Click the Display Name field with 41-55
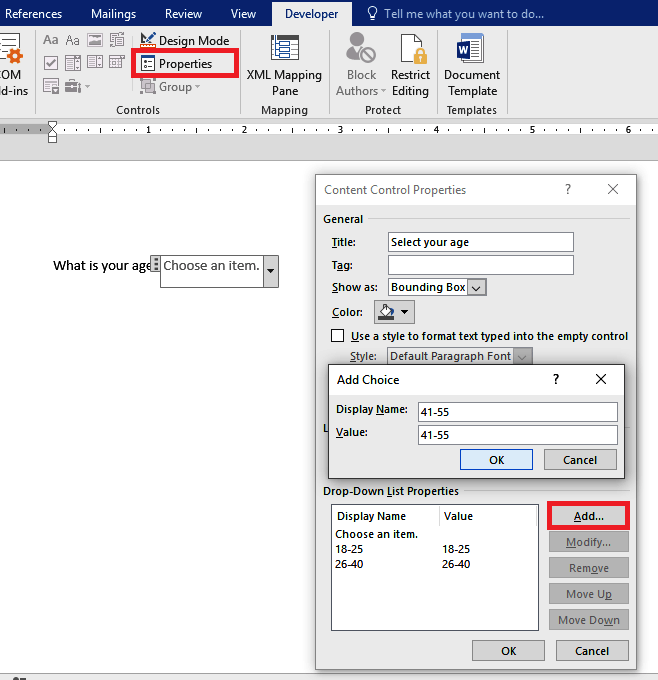This screenshot has width=658, height=680. [x=517, y=412]
